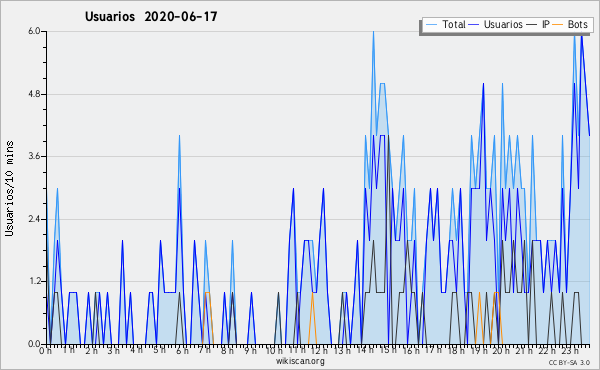Viewport: 600px width, 370px height.
Task: Click the dark blue Usuarios legend line
Action: tap(474, 25)
